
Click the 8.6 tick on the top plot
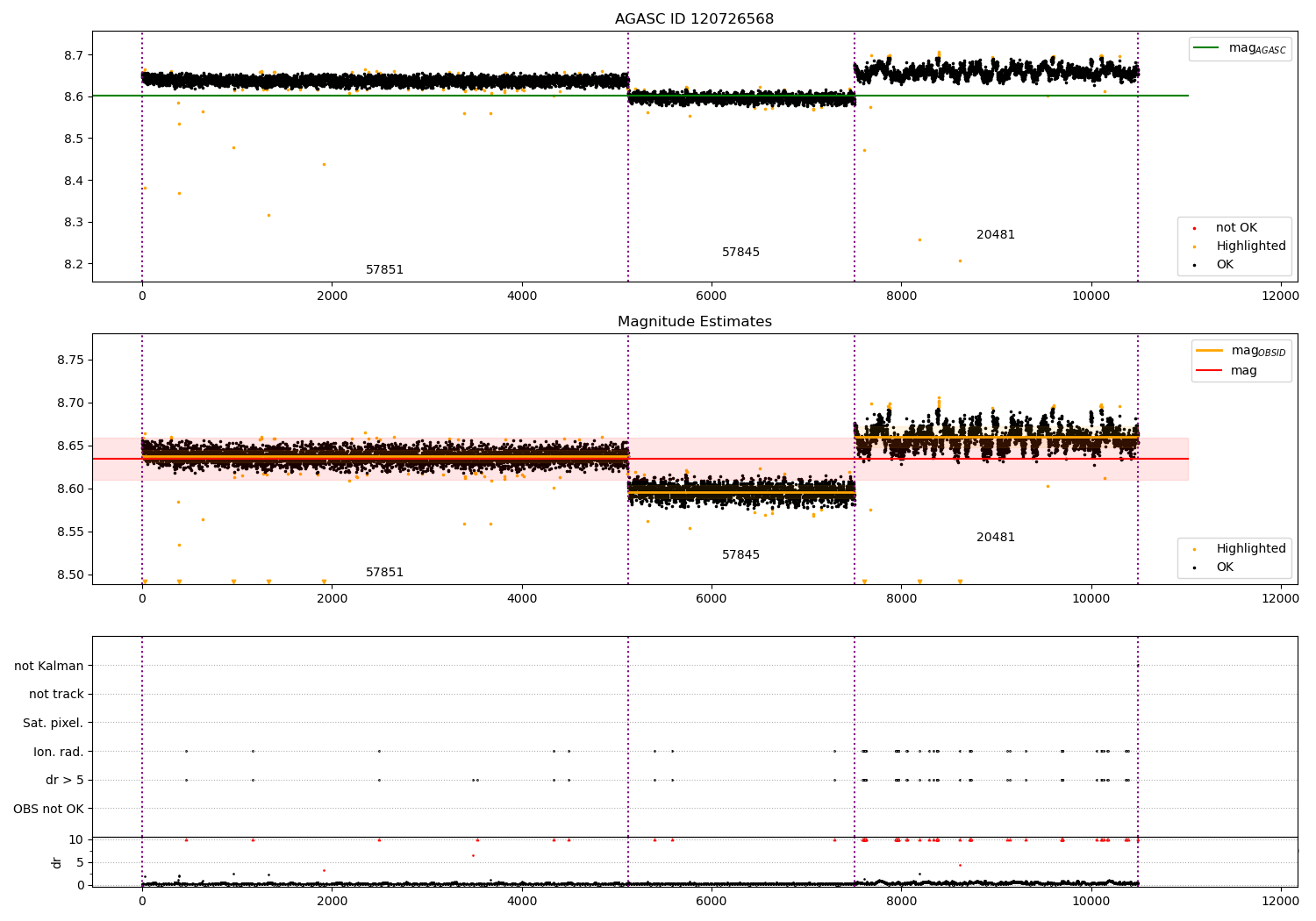click(74, 96)
